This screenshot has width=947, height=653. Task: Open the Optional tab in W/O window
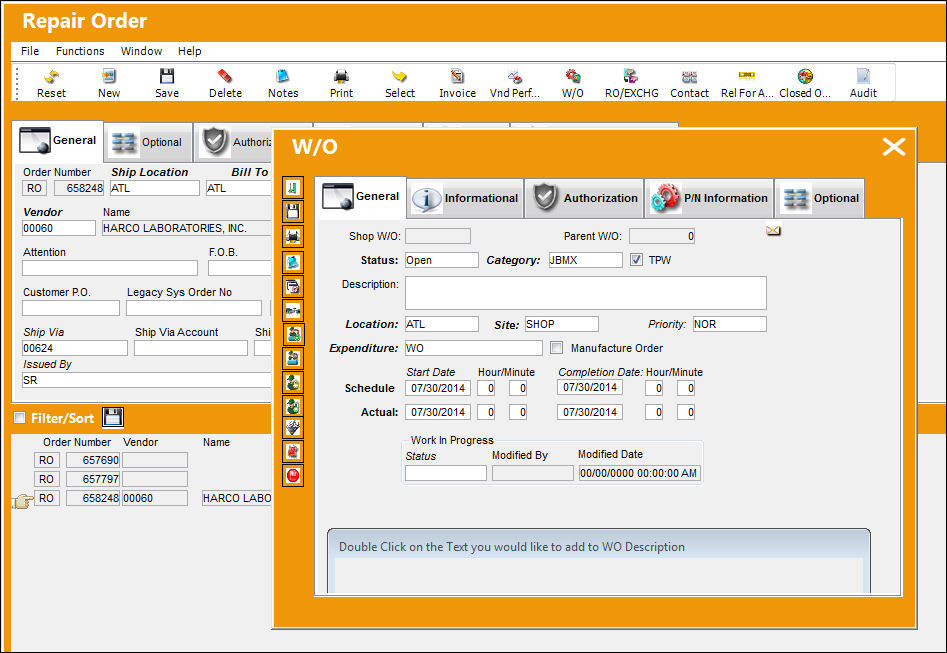(x=820, y=198)
